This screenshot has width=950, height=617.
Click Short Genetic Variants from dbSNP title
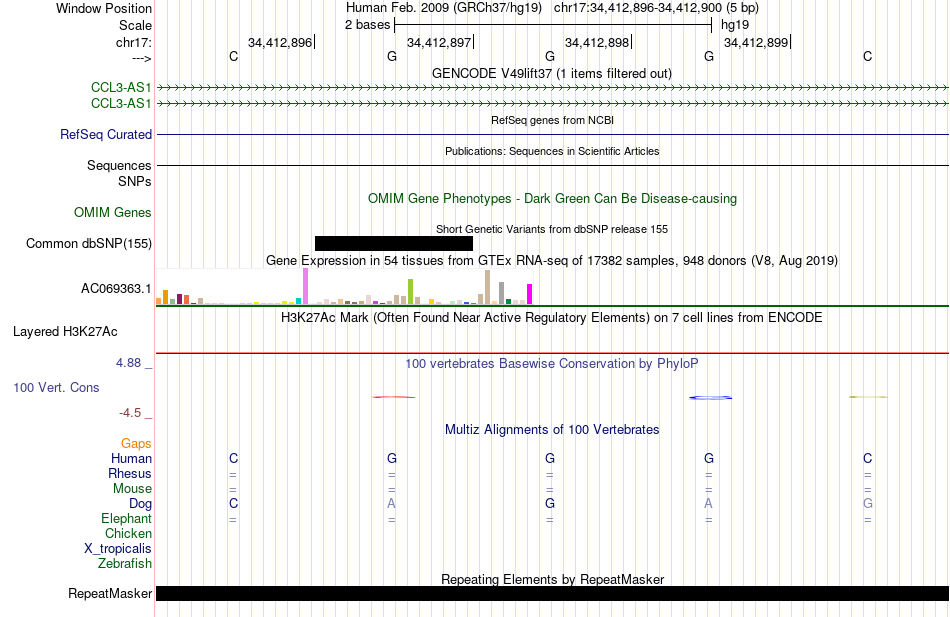click(552, 229)
